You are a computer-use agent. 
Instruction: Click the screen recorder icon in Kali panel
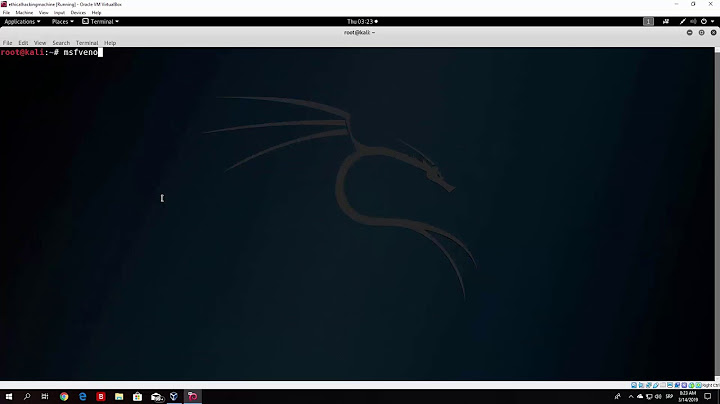[x=666, y=22]
